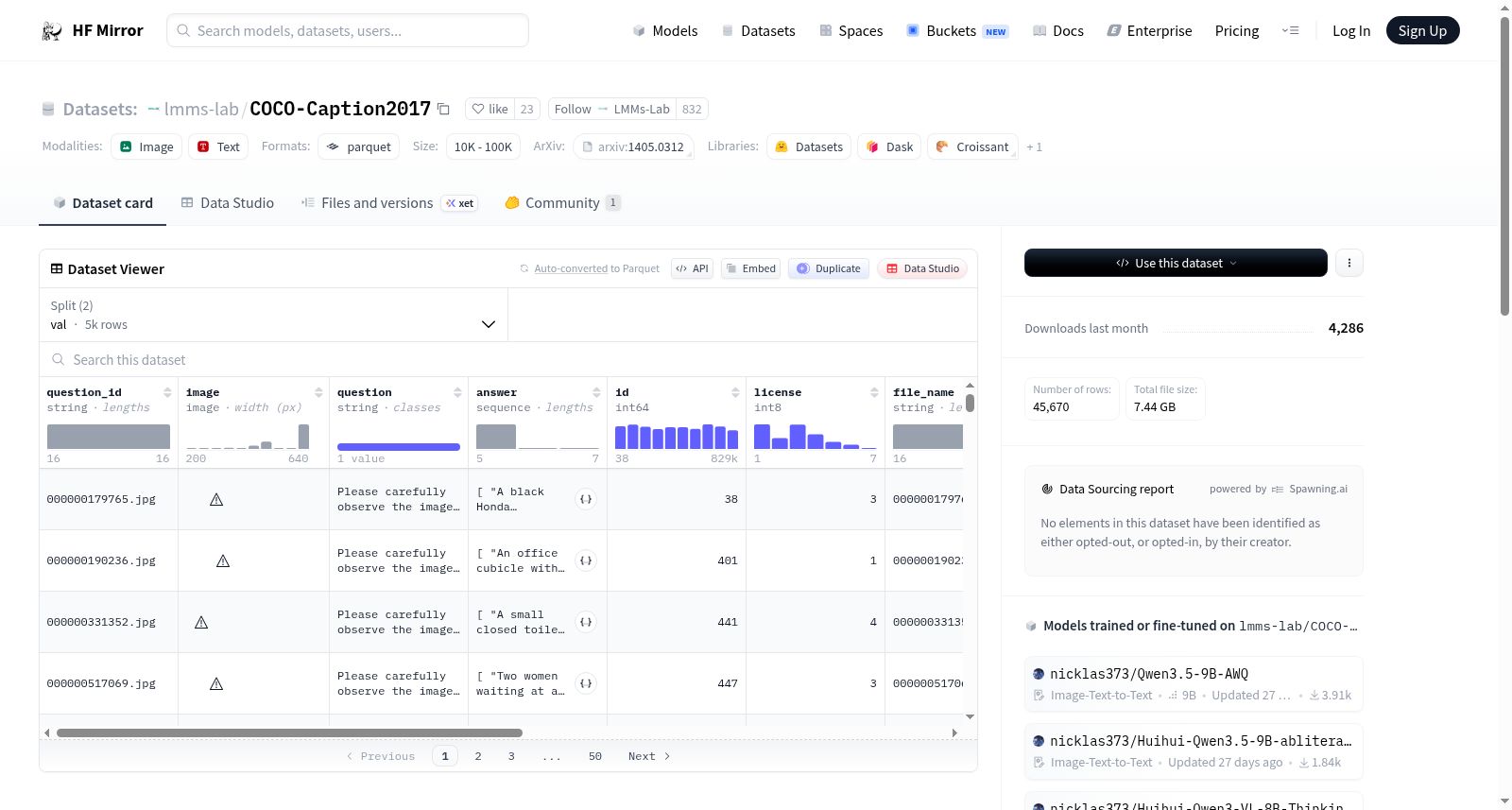Expand the answer cell starting 'Two women waiting'

(x=586, y=683)
